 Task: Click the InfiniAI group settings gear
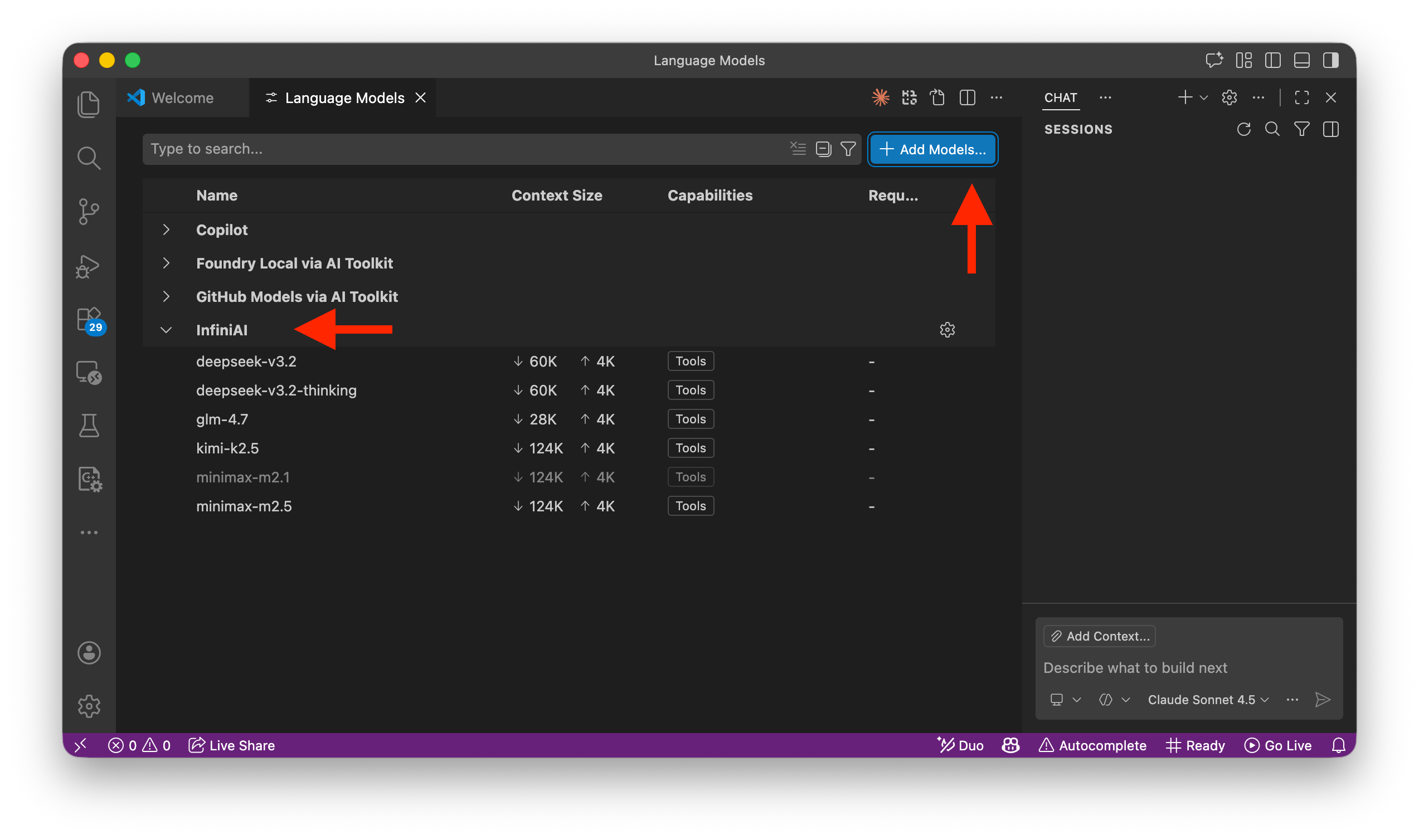[947, 330]
